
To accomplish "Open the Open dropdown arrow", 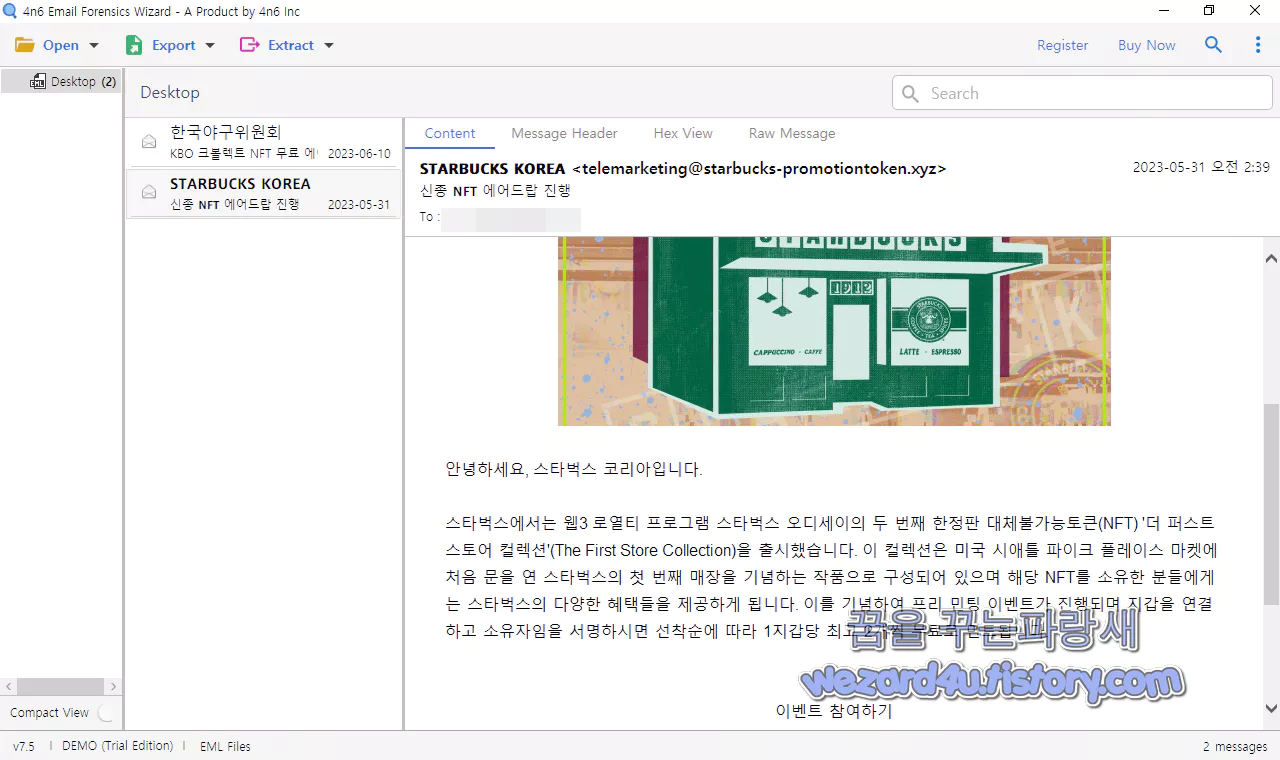I will coord(94,45).
